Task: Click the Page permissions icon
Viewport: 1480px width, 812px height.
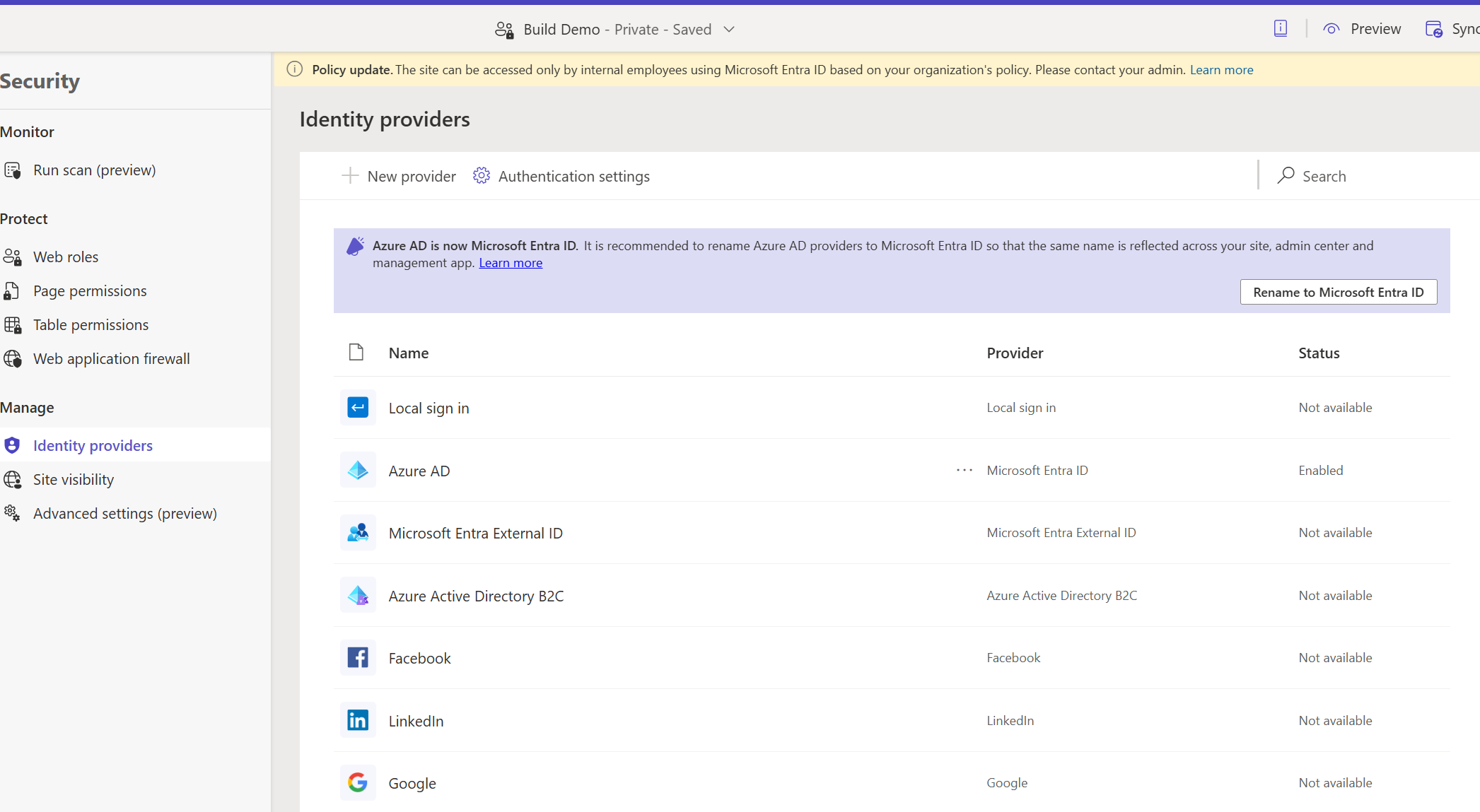Action: [12, 291]
